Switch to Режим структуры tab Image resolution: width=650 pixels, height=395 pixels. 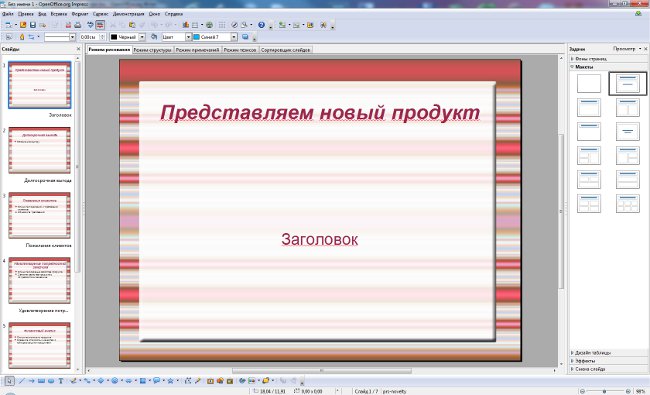click(x=153, y=50)
